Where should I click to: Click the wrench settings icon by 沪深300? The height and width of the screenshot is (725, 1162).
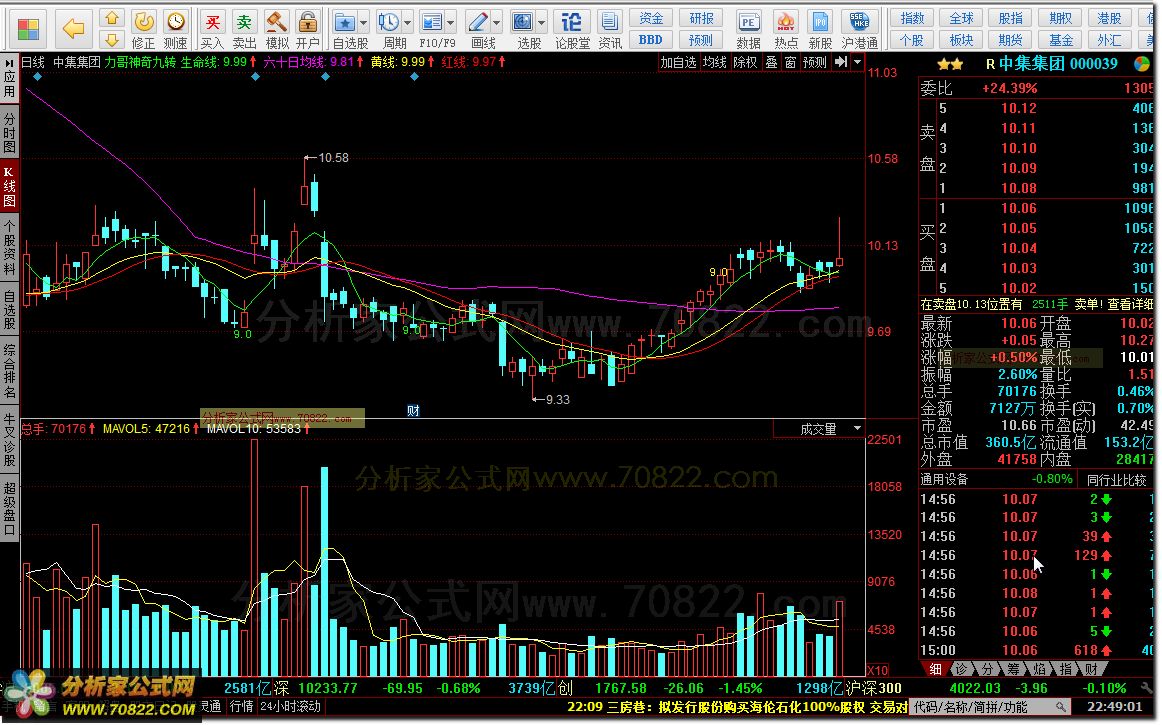[1146, 688]
